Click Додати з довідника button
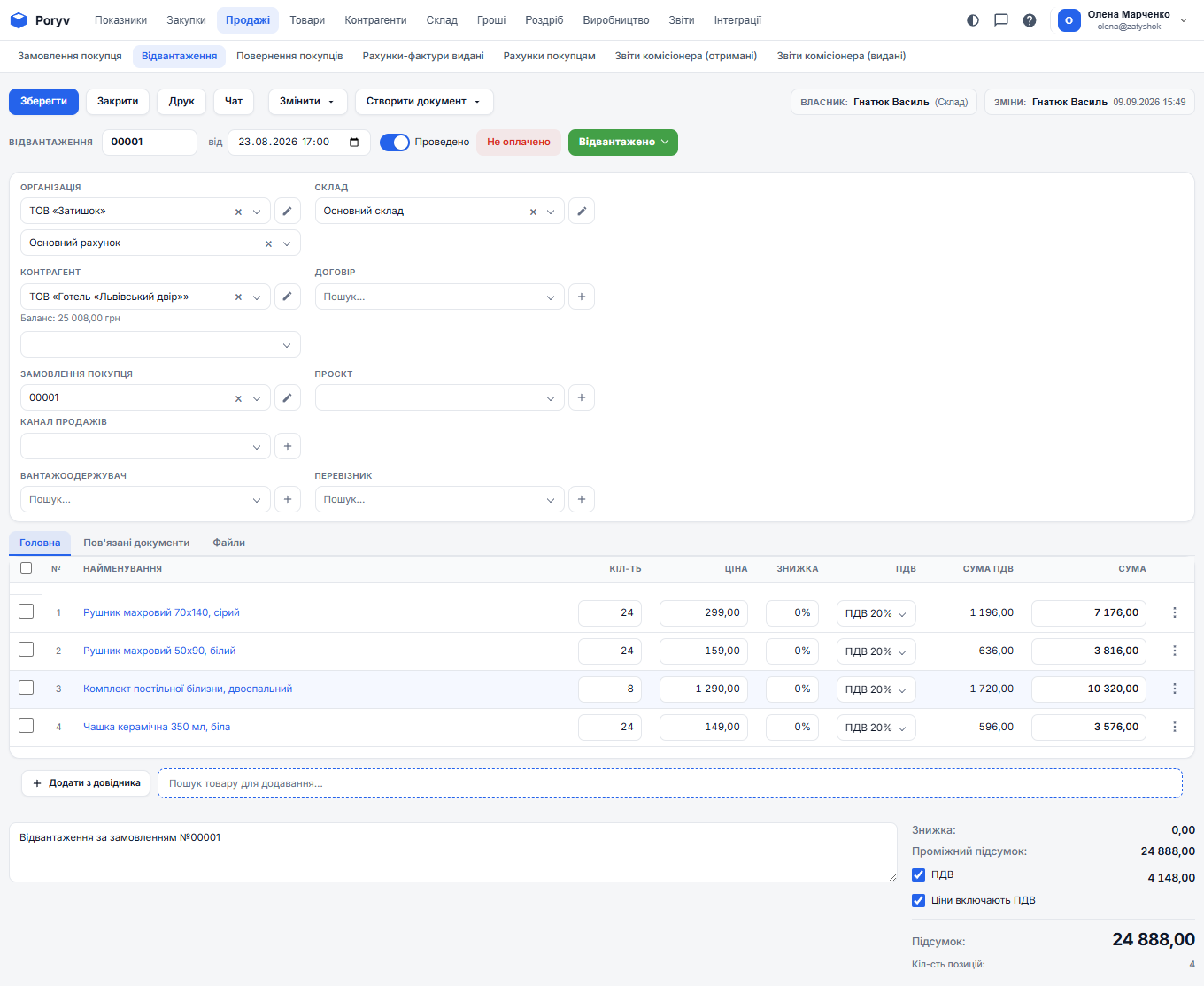 pyautogui.click(x=86, y=783)
